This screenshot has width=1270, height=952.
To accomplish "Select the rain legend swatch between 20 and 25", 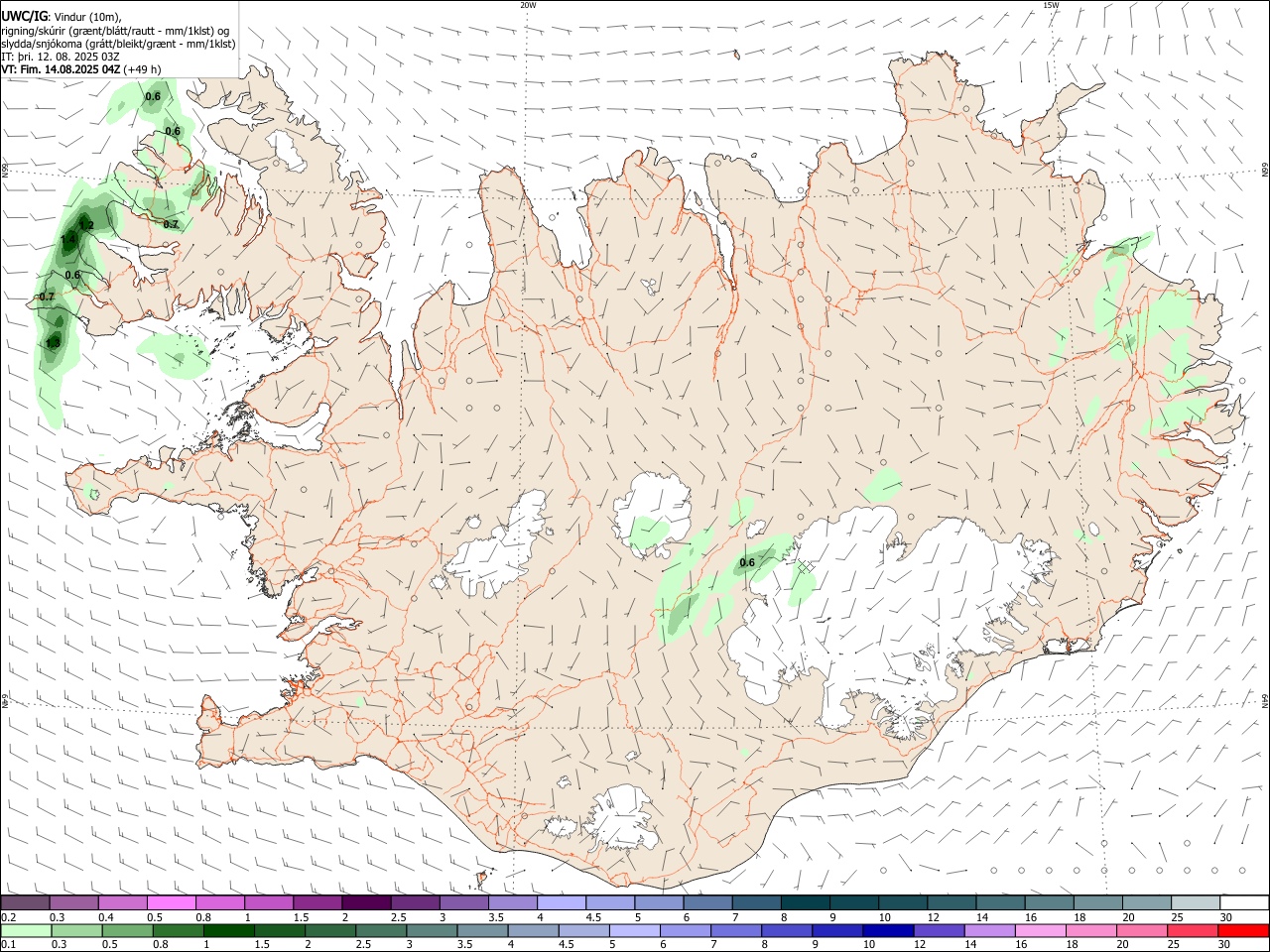I will click(1141, 930).
